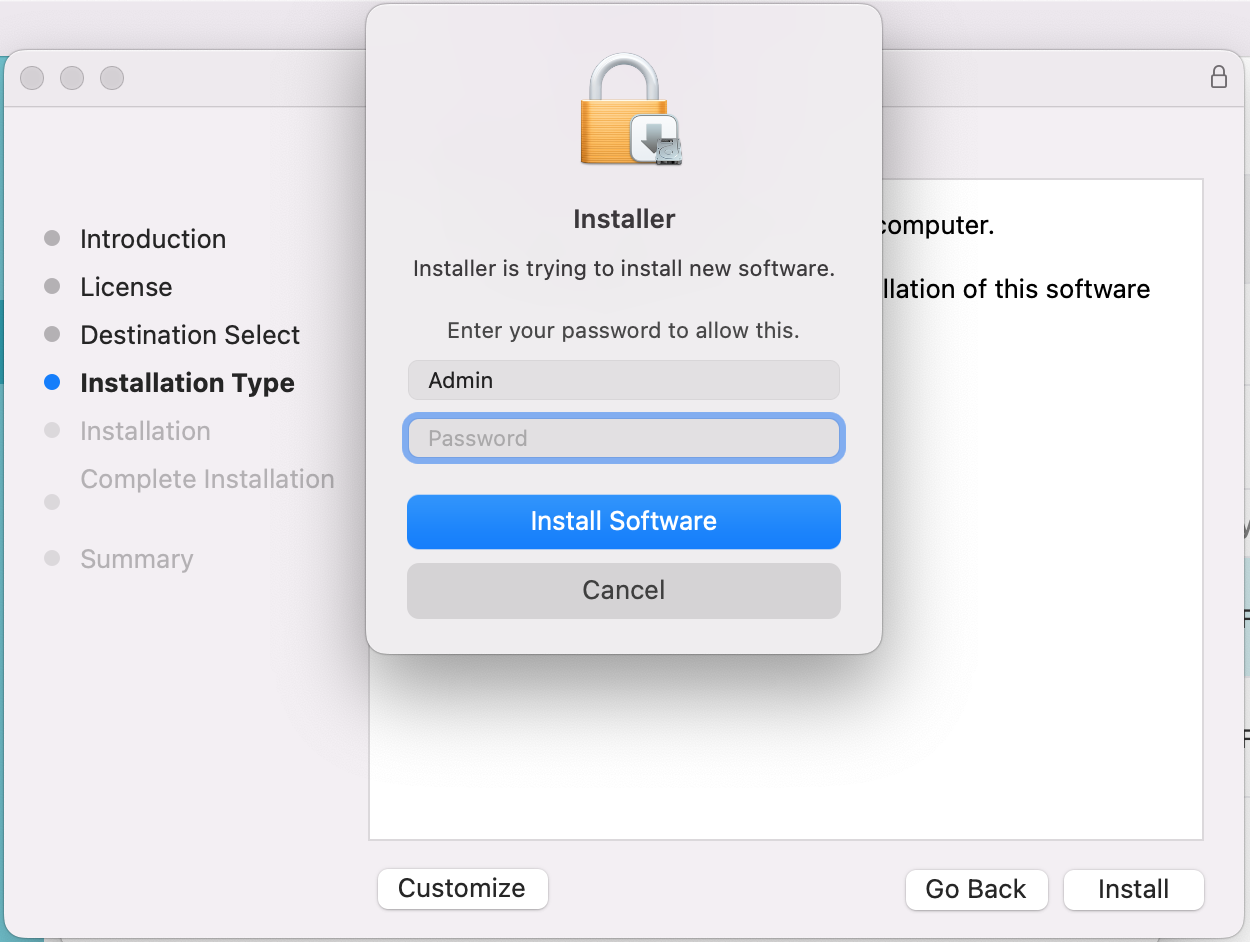Click the License step dot
The height and width of the screenshot is (942, 1250).
51,286
